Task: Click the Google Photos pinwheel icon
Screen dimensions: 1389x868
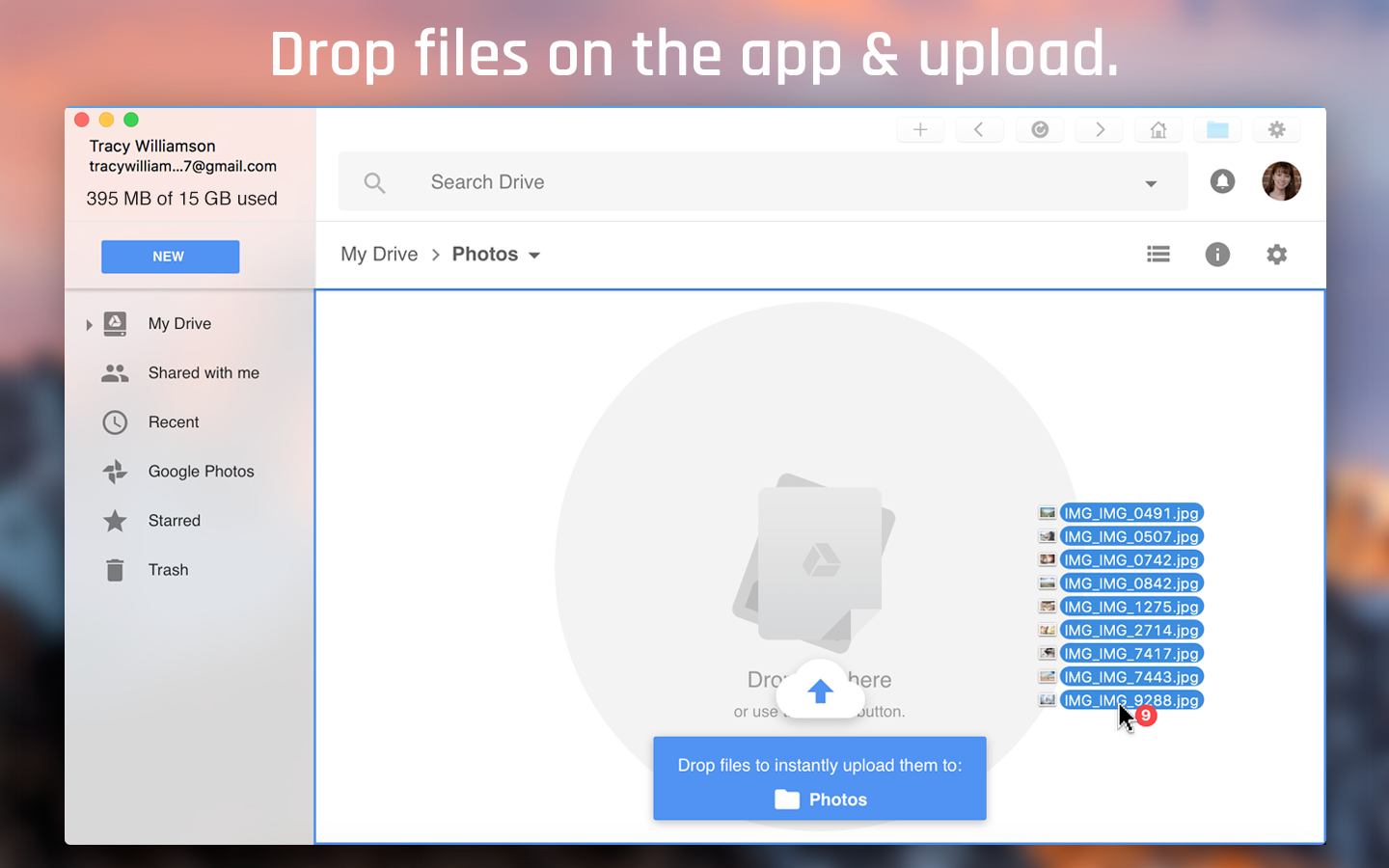Action: [x=115, y=472]
